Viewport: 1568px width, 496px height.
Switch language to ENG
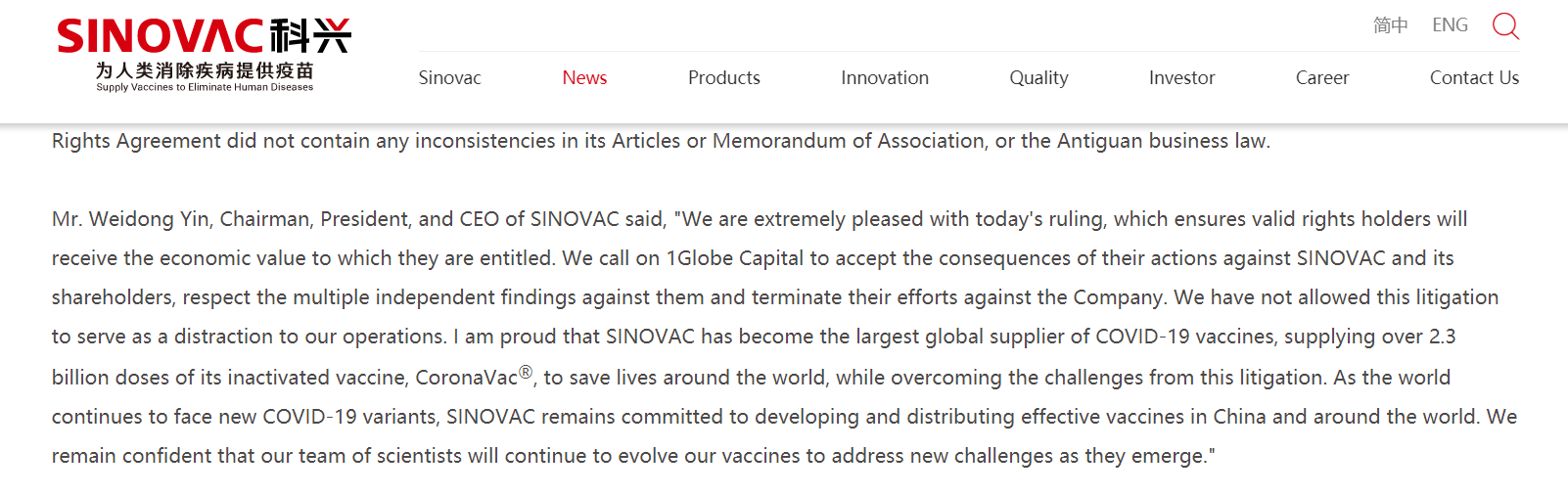click(x=1450, y=25)
